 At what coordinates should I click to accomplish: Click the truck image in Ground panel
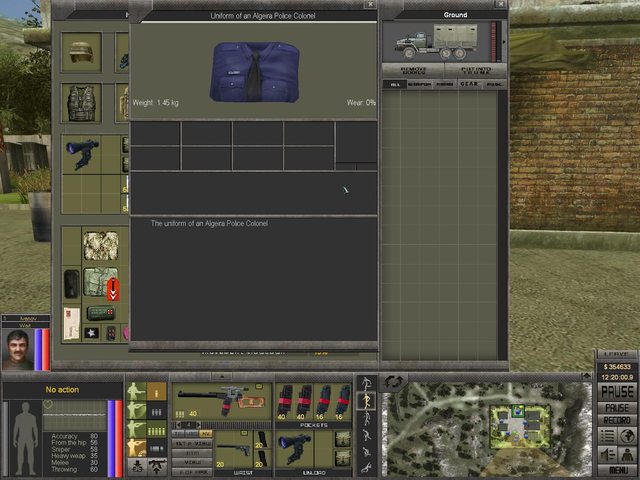436,42
